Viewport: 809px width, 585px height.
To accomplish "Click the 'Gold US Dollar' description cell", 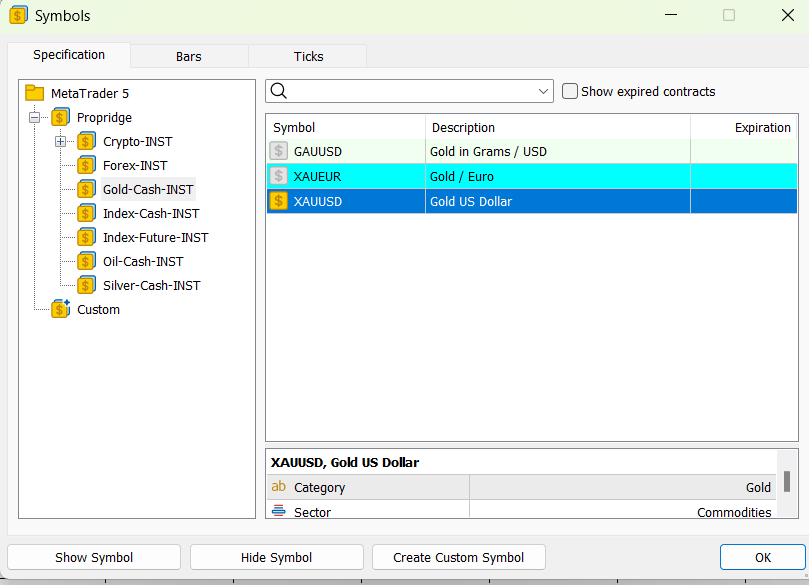I will pyautogui.click(x=558, y=201).
